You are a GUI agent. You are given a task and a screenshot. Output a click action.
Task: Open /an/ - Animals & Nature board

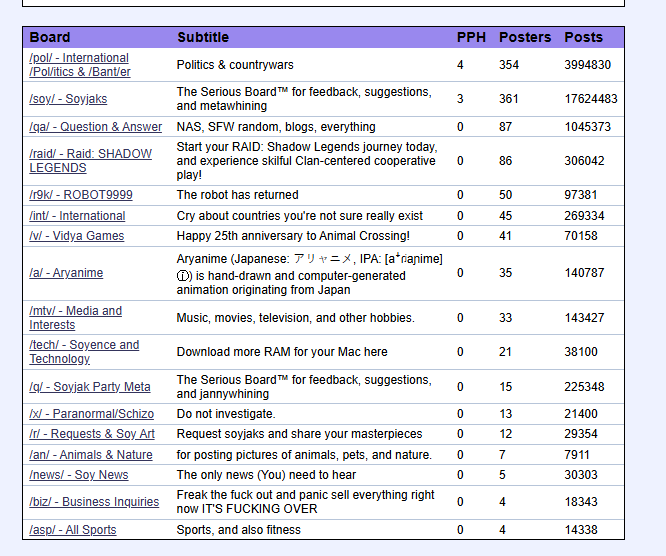tap(90, 454)
